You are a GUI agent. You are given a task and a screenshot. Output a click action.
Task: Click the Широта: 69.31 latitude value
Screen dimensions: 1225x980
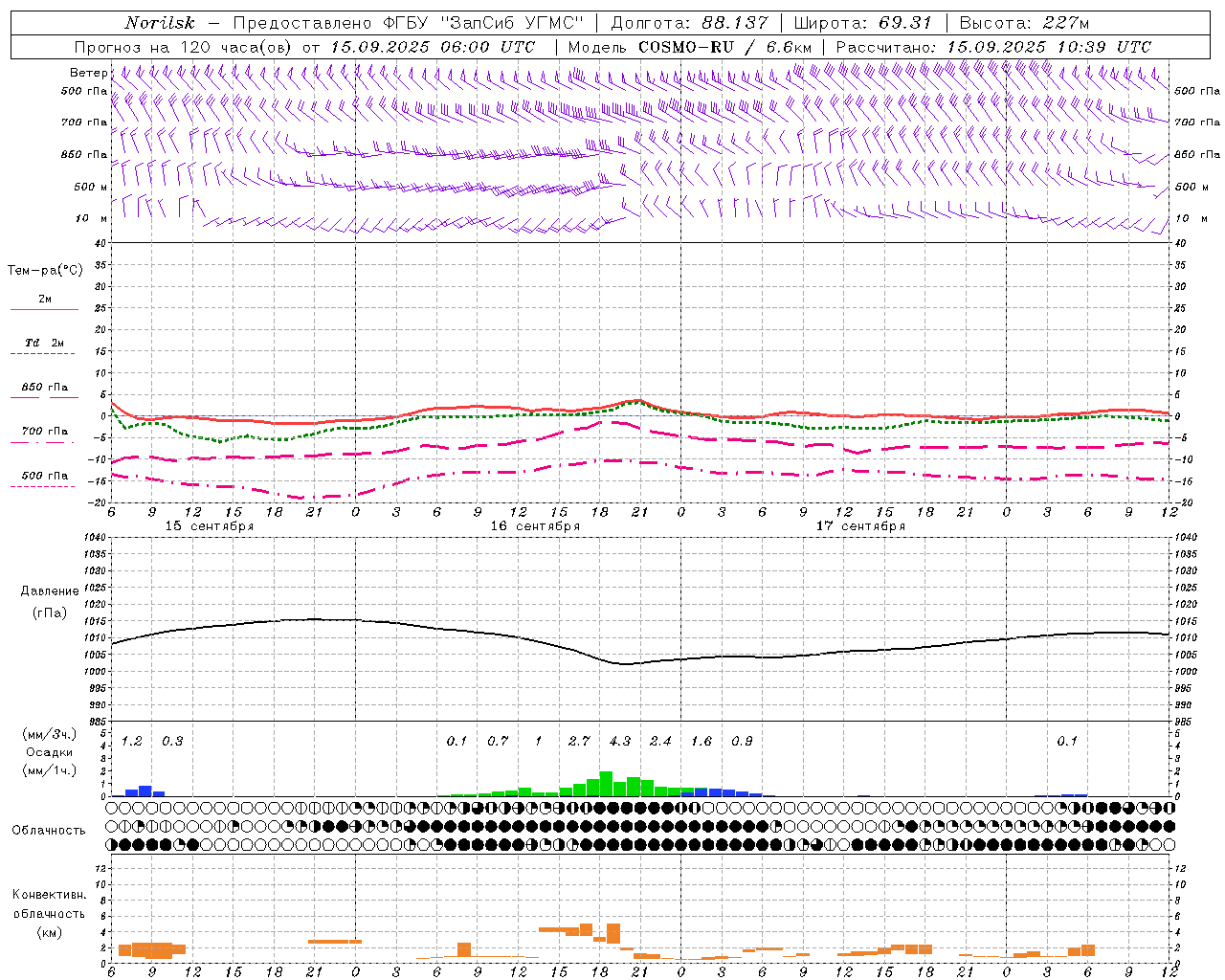point(863,23)
